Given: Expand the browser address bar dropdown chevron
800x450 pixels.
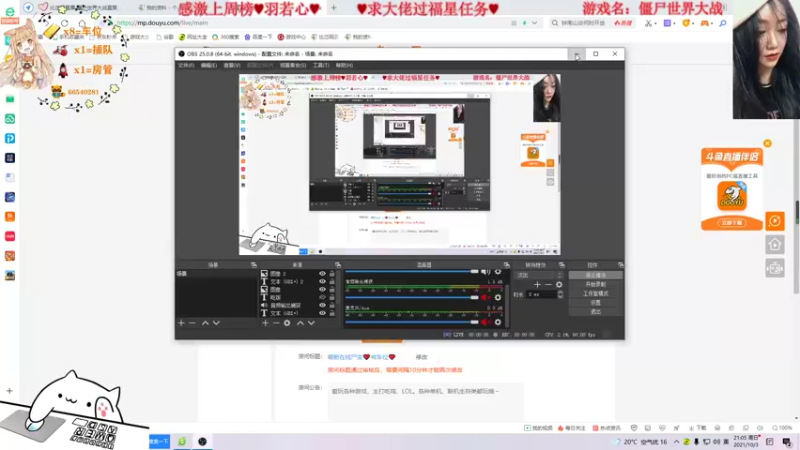Looking at the screenshot, I should [x=534, y=23].
